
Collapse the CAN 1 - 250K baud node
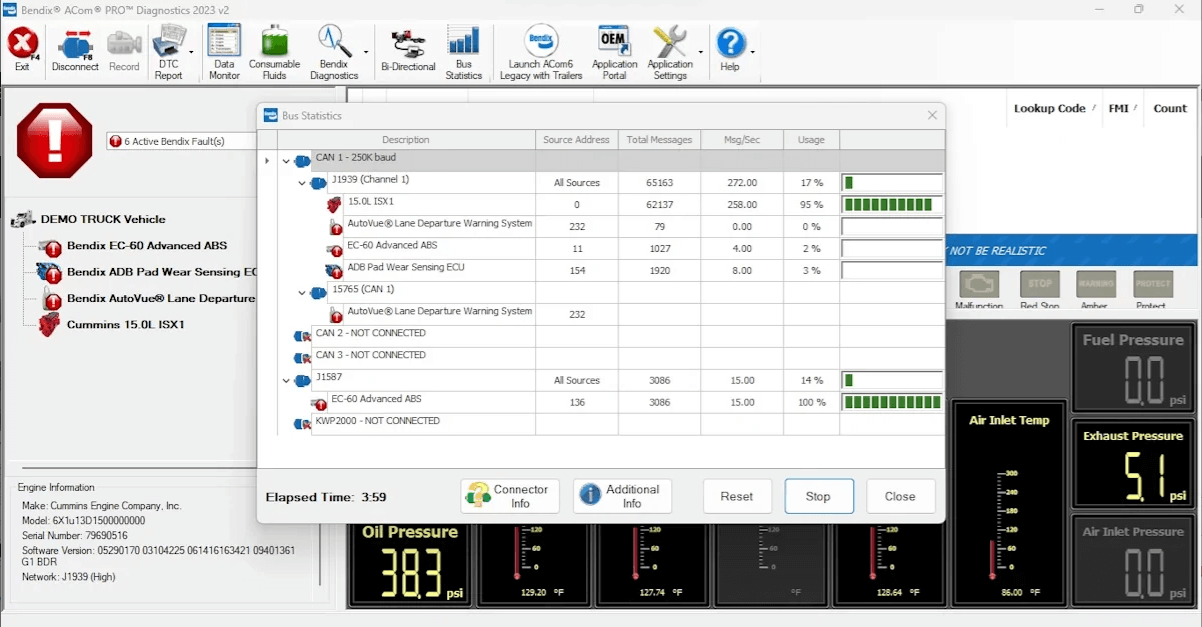point(287,161)
